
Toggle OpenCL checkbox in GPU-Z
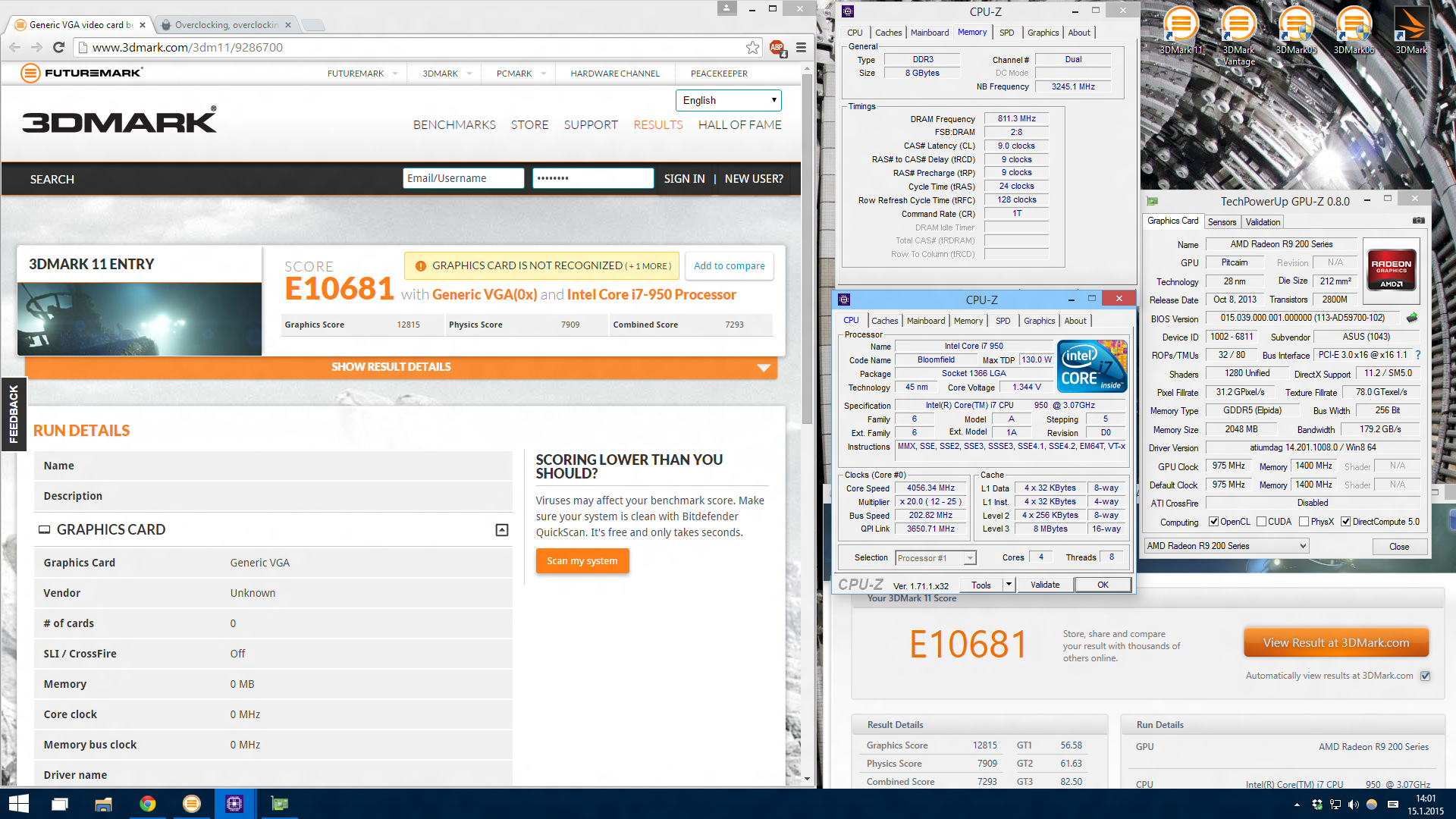1213,522
